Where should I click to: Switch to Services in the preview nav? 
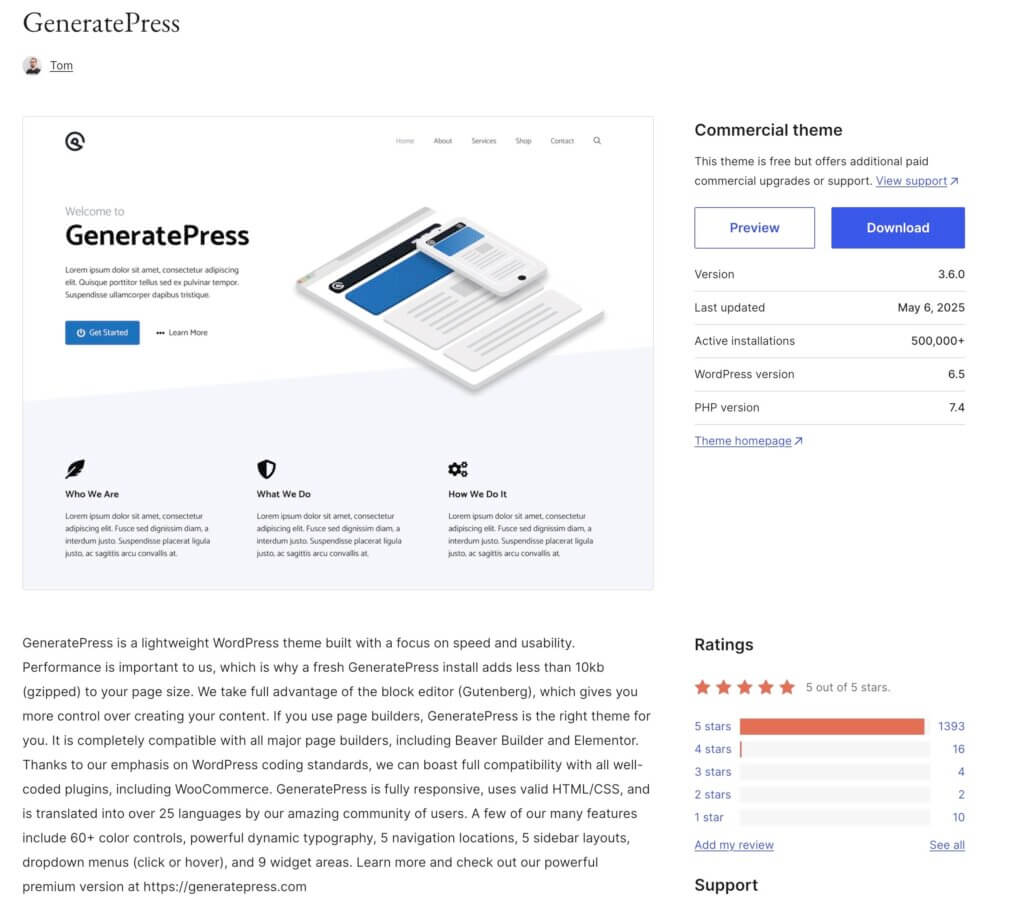tap(484, 141)
